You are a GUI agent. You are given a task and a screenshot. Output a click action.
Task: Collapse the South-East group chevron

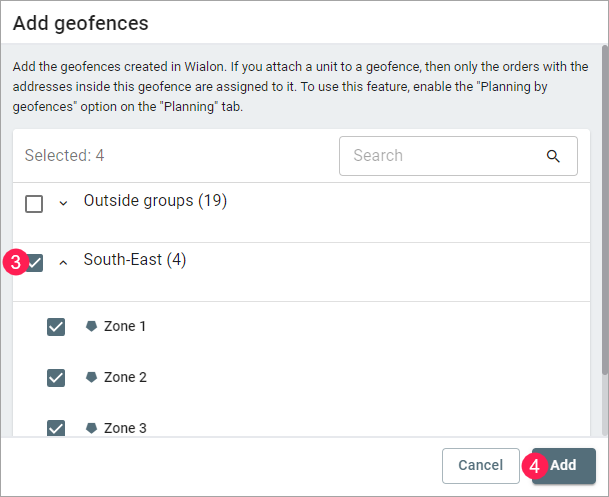click(63, 263)
